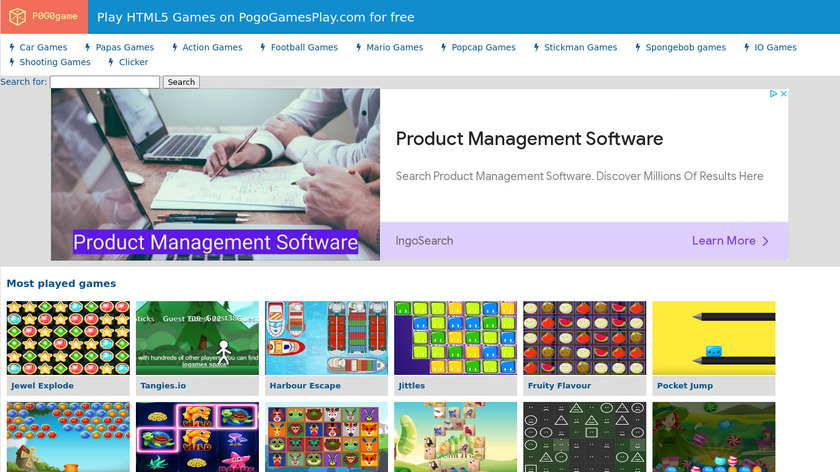840x472 pixels.
Task: Open Tangies.io game thumbnail
Action: coord(197,338)
